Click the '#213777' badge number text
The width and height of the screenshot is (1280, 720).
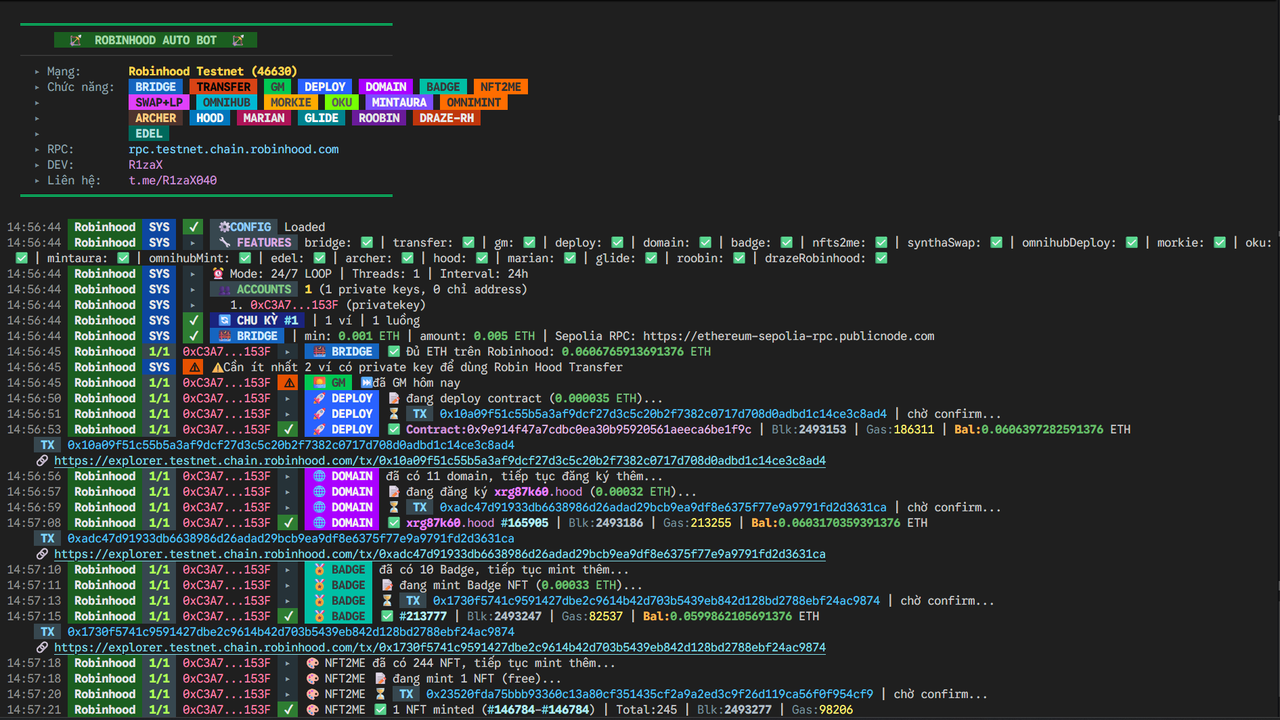tap(423, 616)
